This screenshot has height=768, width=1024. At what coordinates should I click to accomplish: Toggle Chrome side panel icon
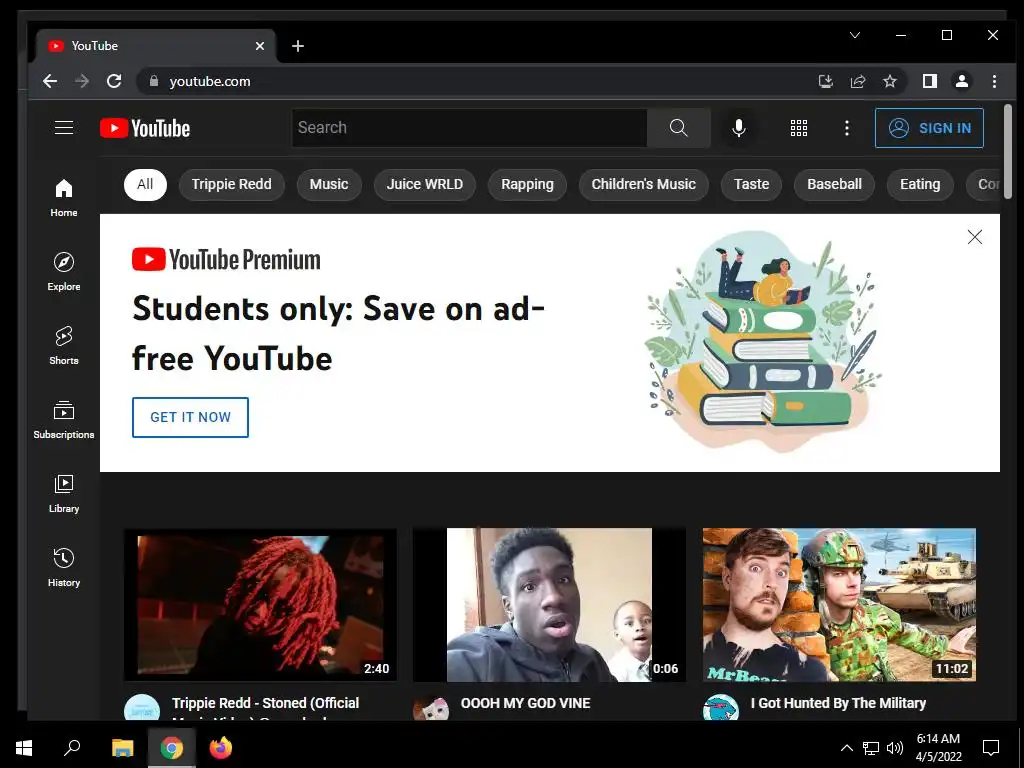pos(929,81)
